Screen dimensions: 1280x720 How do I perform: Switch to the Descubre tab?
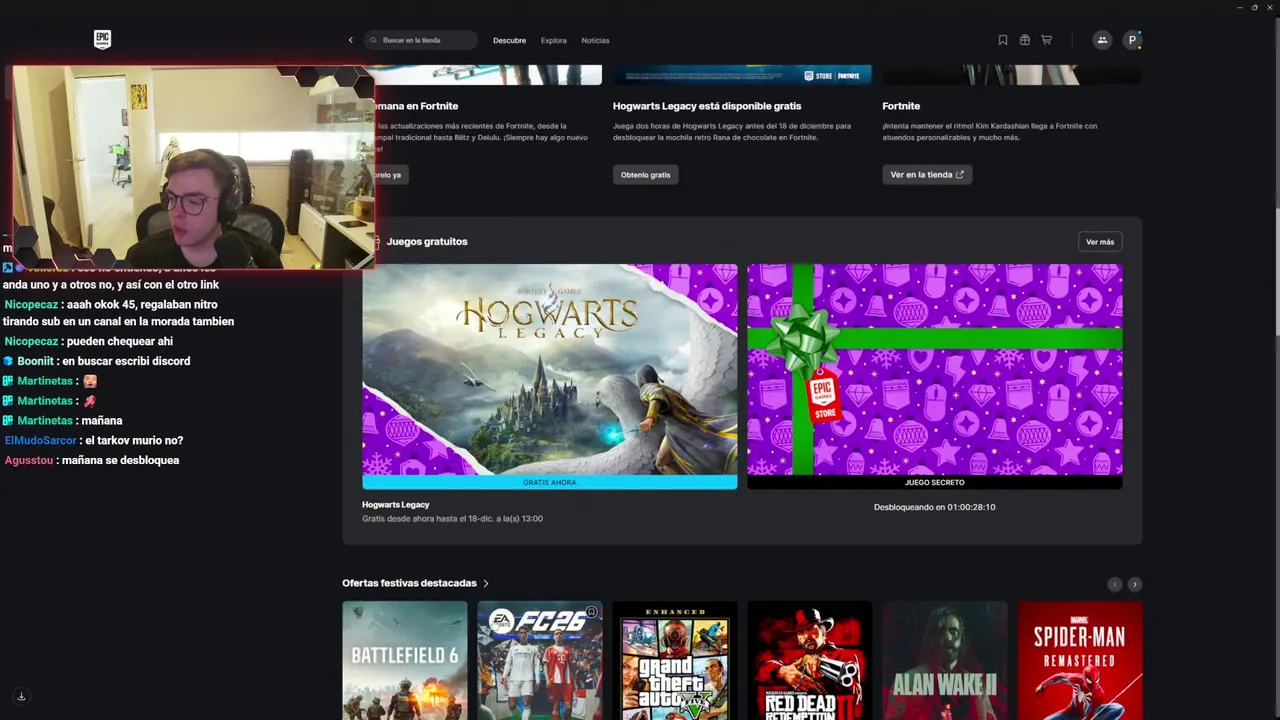point(509,40)
